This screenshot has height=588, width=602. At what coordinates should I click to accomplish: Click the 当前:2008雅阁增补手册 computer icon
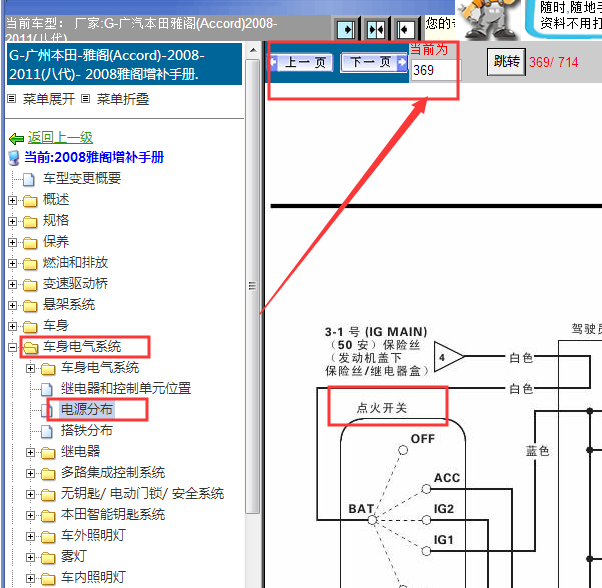[14, 158]
